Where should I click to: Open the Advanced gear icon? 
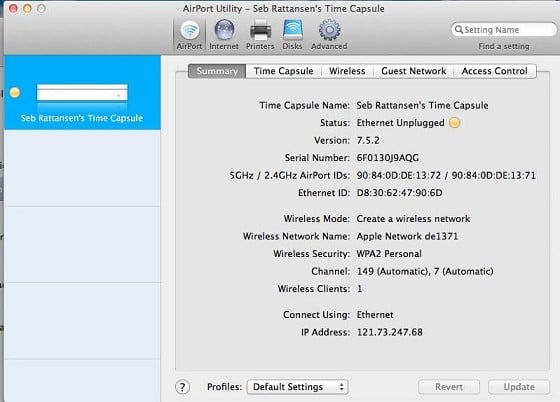tap(329, 30)
